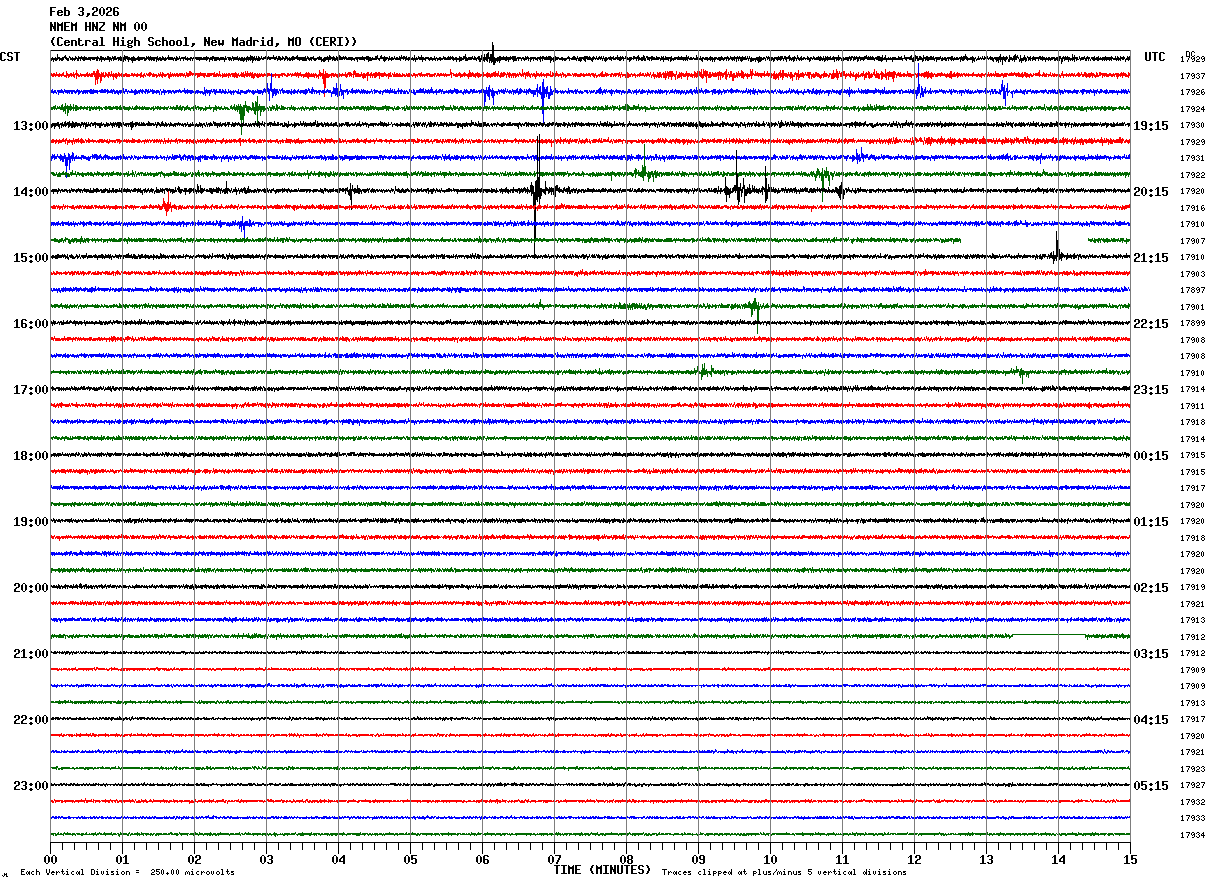Click the vertical division microvolts scale note
The width and height of the screenshot is (1210, 886).
128,872
